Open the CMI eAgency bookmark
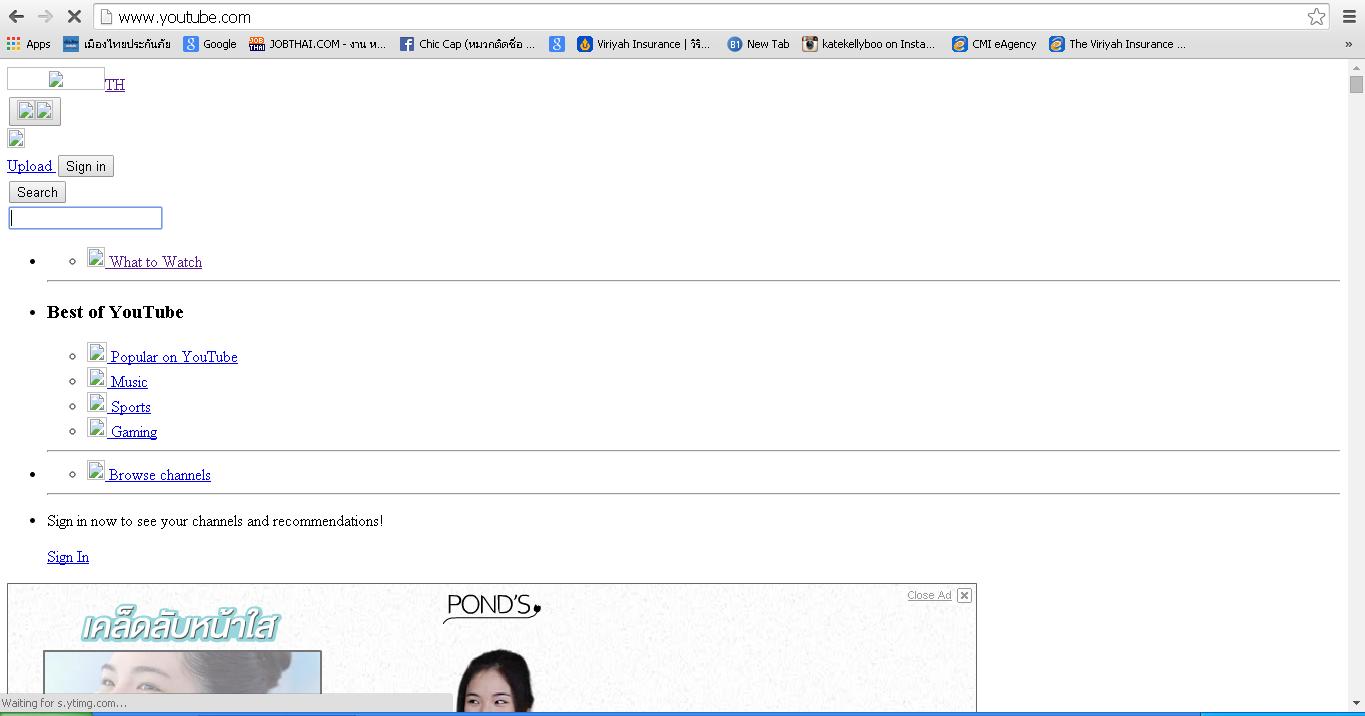1365x716 pixels. tap(994, 44)
